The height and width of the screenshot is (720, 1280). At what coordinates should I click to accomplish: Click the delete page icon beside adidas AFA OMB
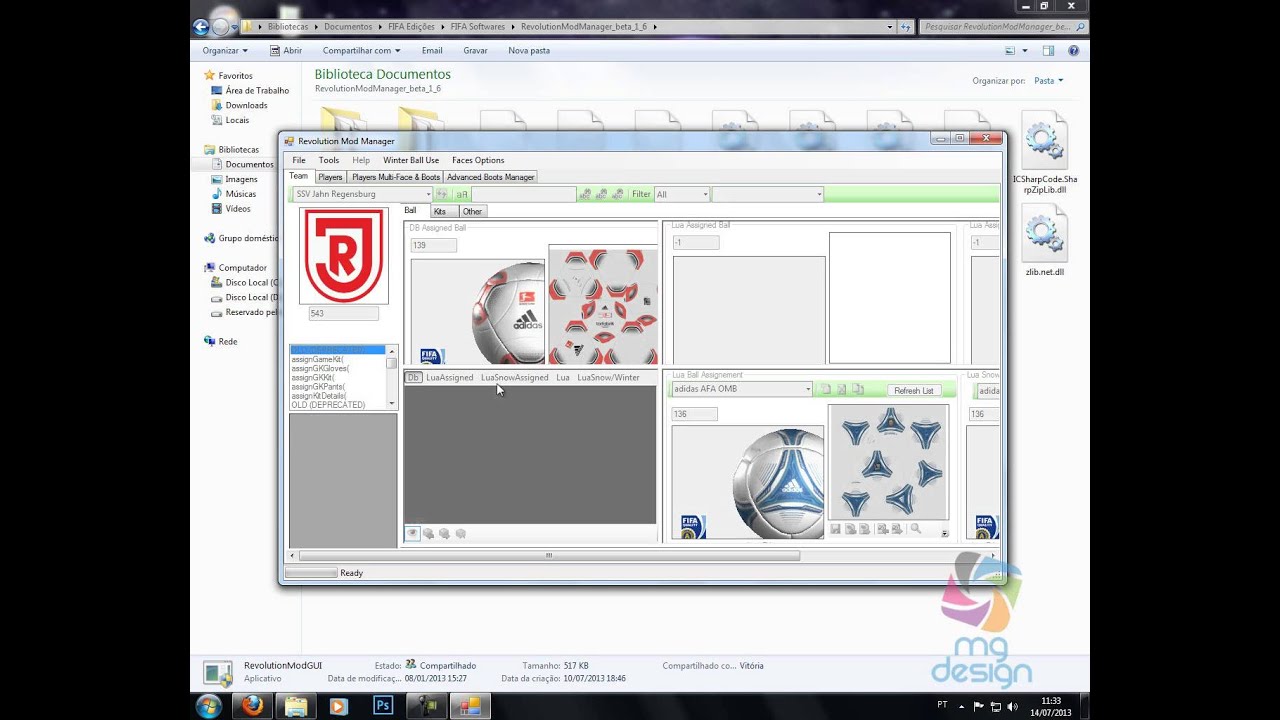pos(842,389)
